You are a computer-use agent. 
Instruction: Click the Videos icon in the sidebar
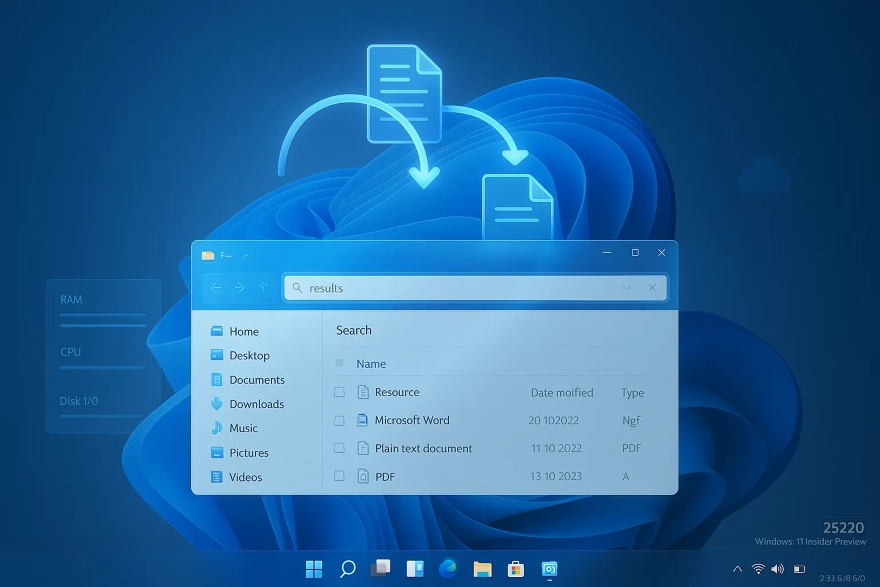click(x=218, y=477)
